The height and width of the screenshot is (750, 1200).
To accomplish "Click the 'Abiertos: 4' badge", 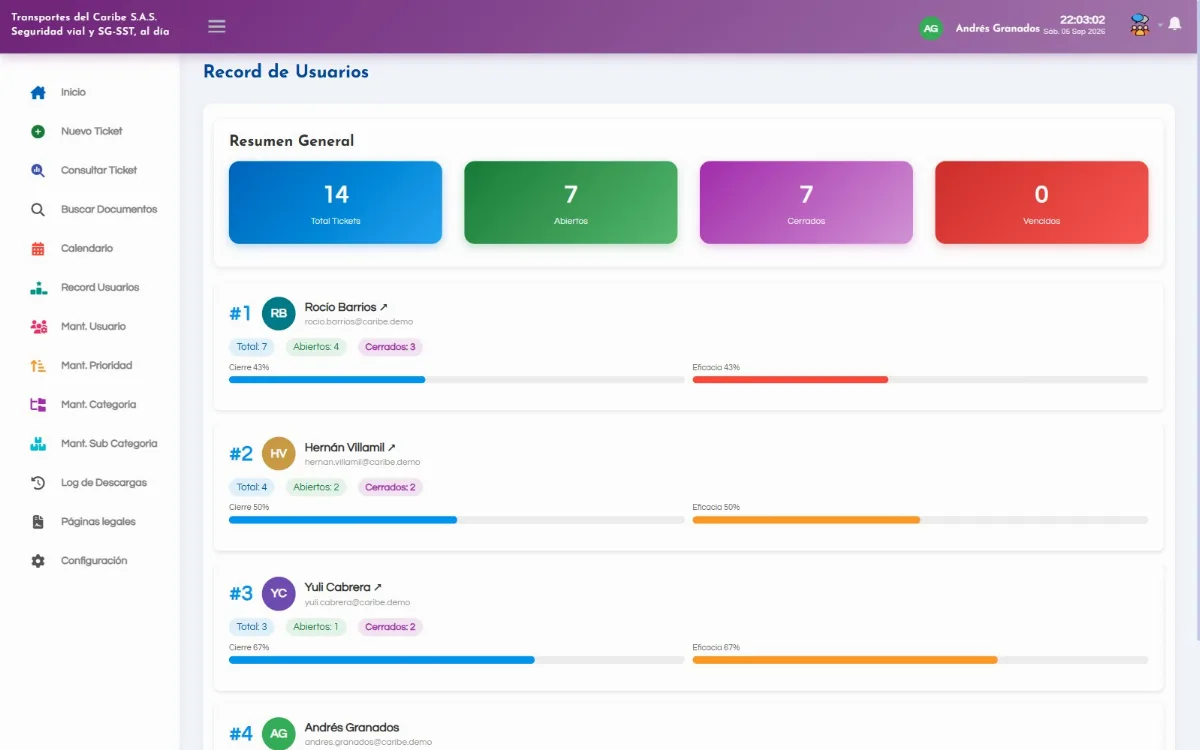I will coord(316,347).
